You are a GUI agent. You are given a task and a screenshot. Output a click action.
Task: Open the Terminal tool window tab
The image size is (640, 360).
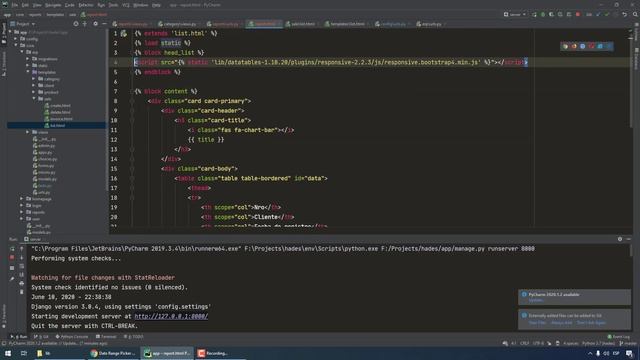(106, 337)
